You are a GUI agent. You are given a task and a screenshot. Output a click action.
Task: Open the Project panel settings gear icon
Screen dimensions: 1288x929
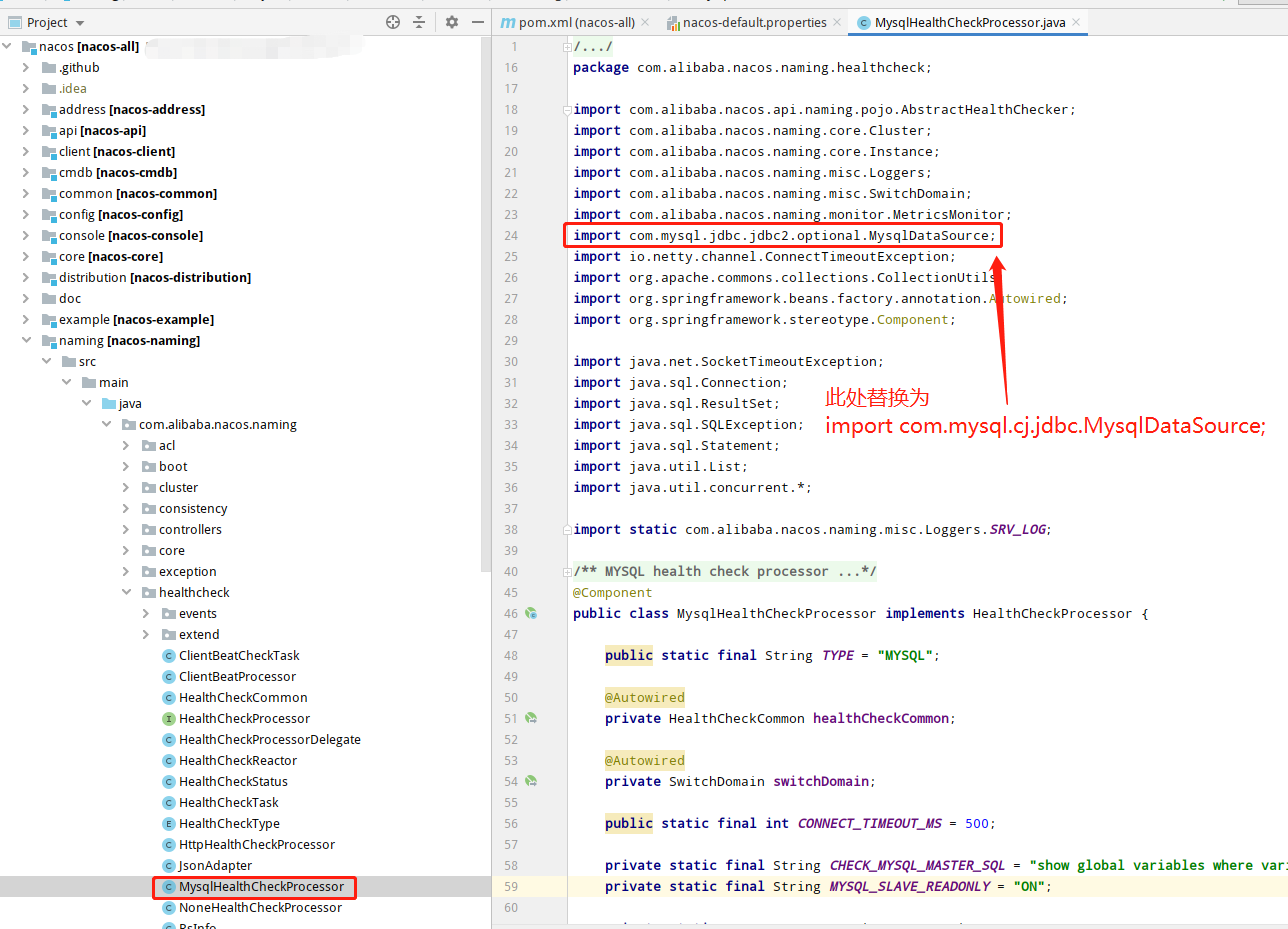(452, 21)
